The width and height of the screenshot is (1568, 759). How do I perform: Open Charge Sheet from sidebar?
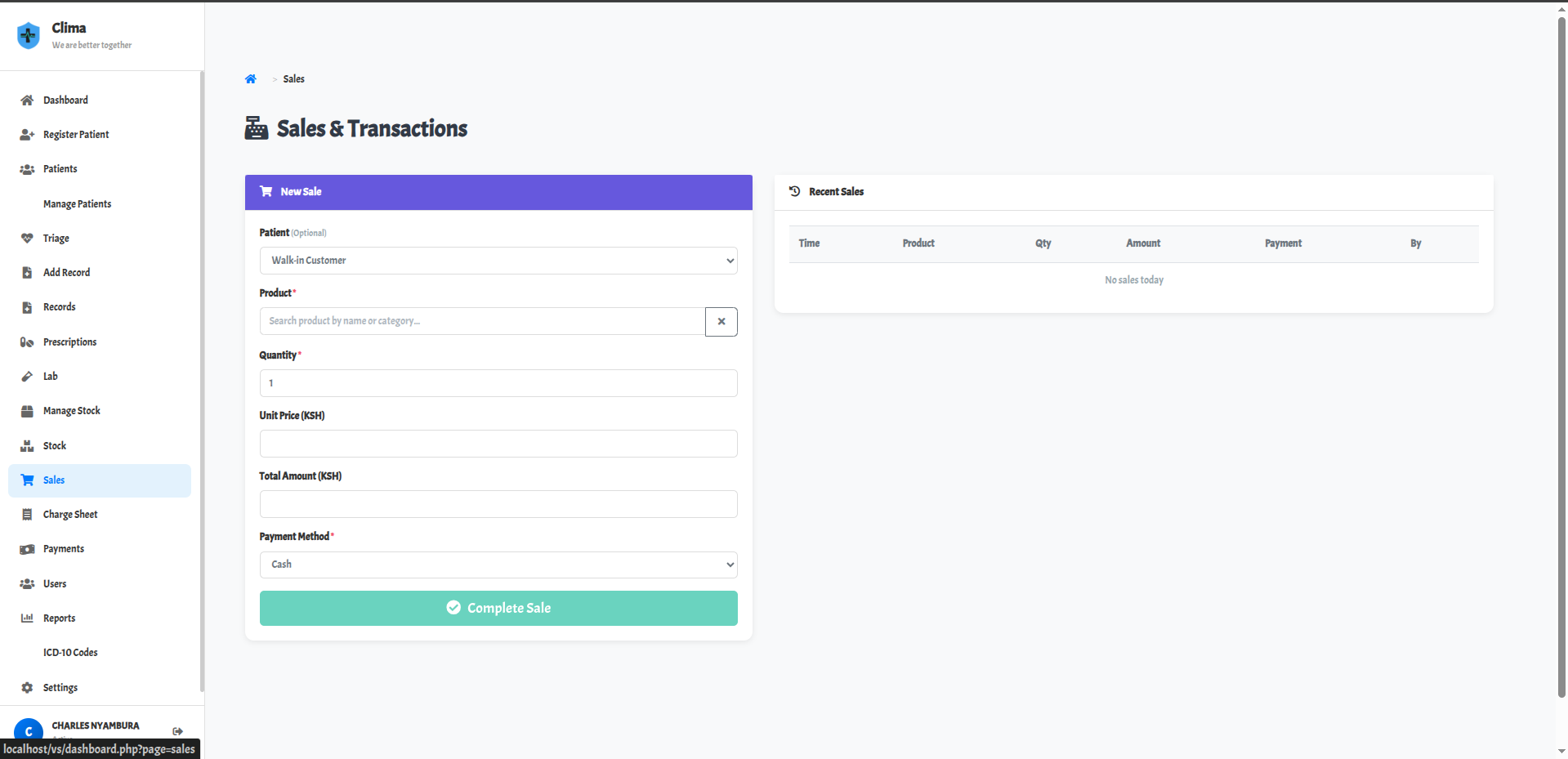[x=70, y=515]
